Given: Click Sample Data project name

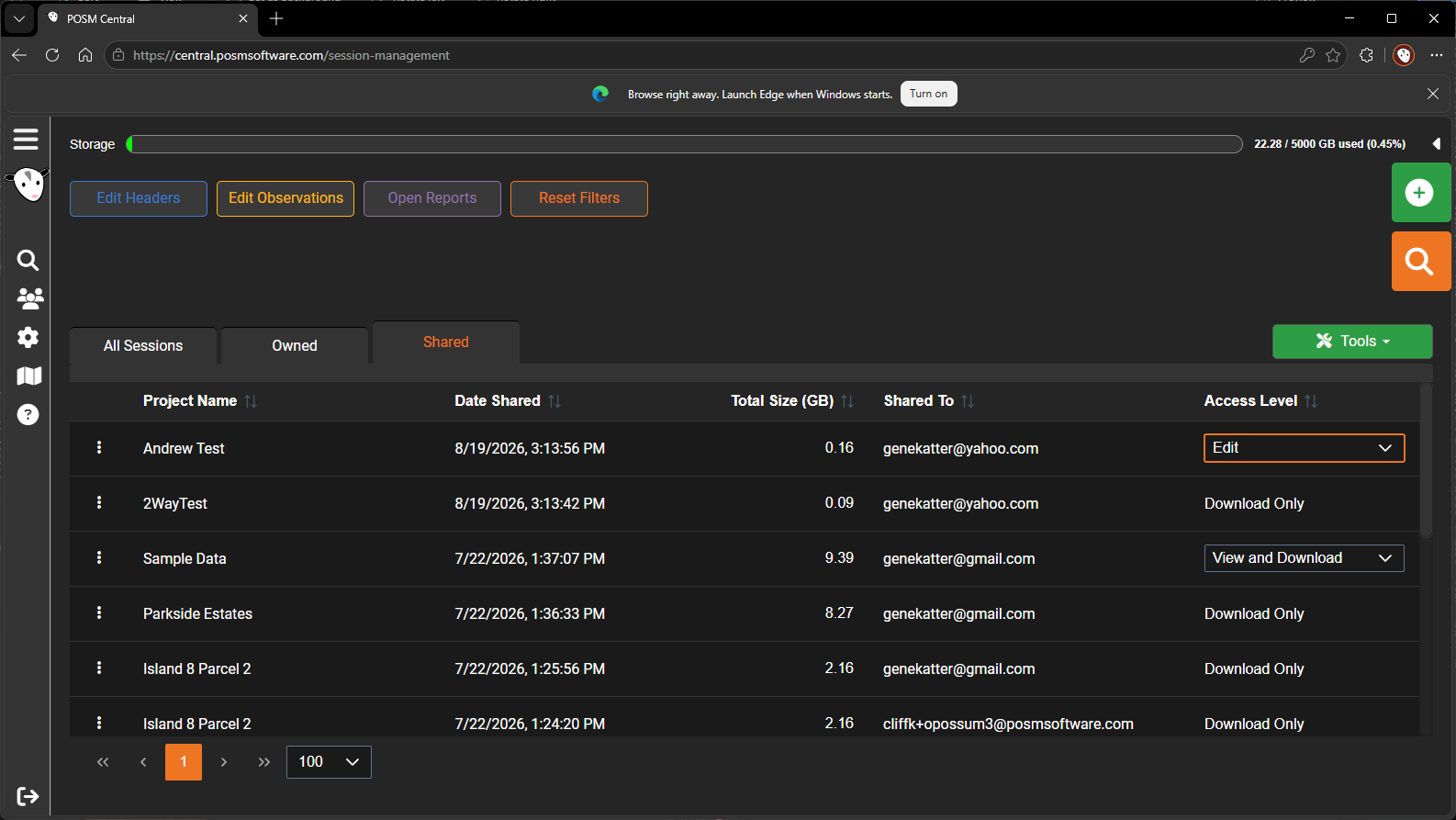Looking at the screenshot, I should 185,559.
